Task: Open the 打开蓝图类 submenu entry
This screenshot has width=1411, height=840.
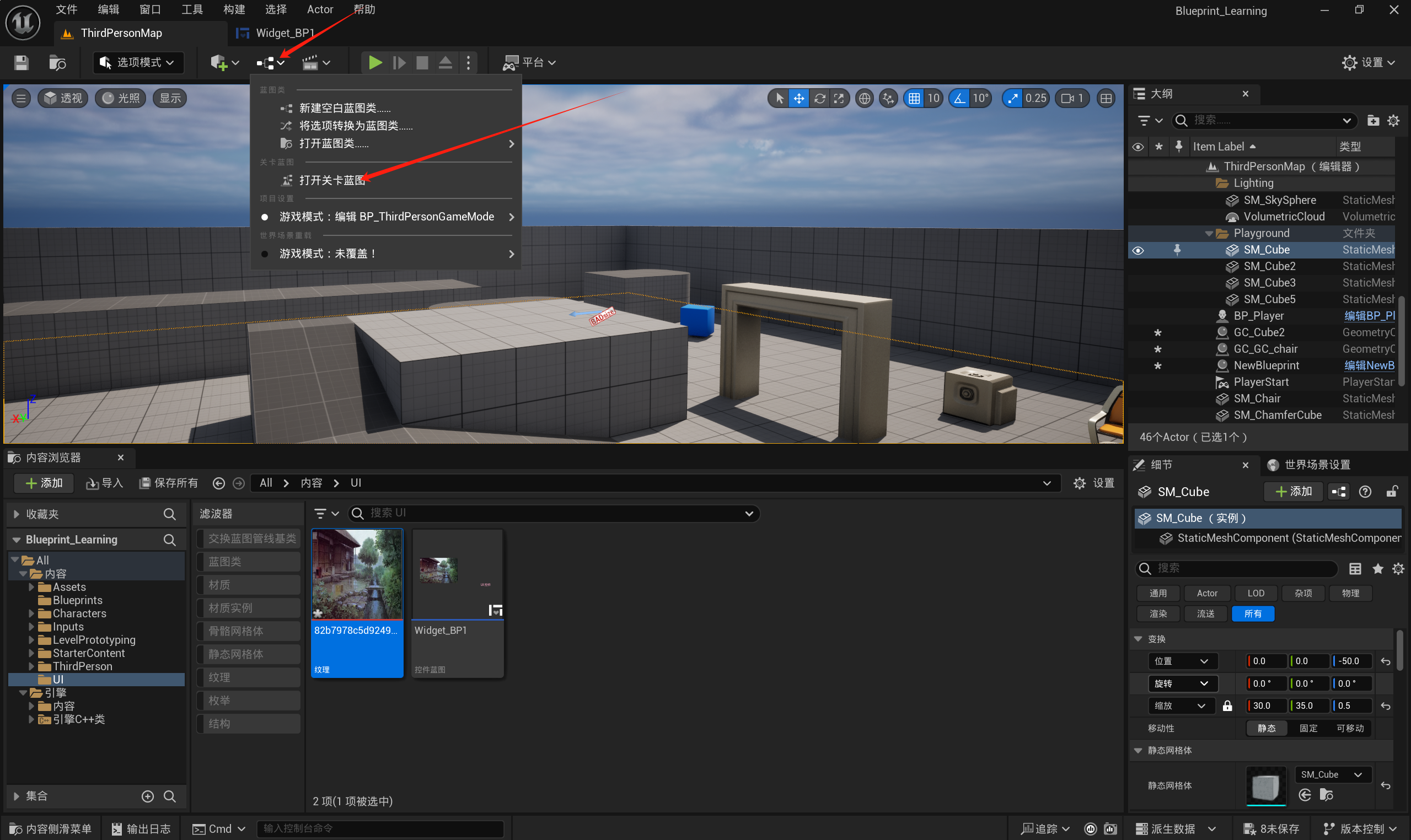Action: (x=385, y=144)
